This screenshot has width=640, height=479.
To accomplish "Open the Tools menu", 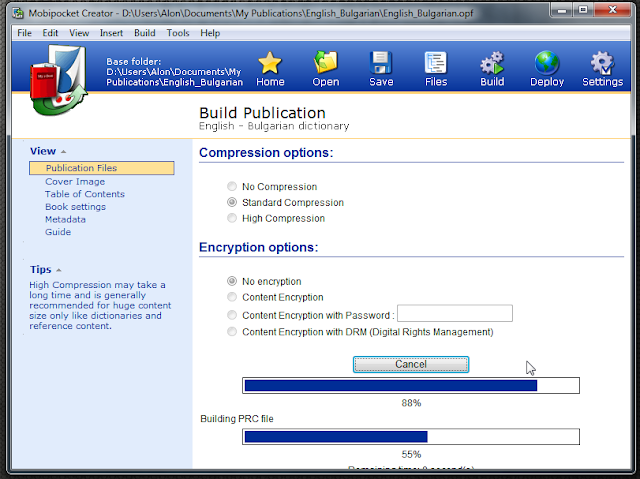I will [178, 33].
